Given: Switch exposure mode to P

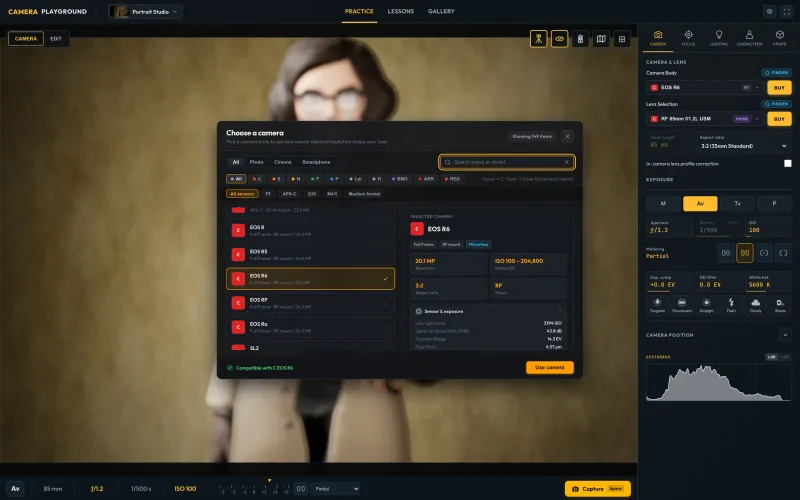Looking at the screenshot, I should click(774, 204).
